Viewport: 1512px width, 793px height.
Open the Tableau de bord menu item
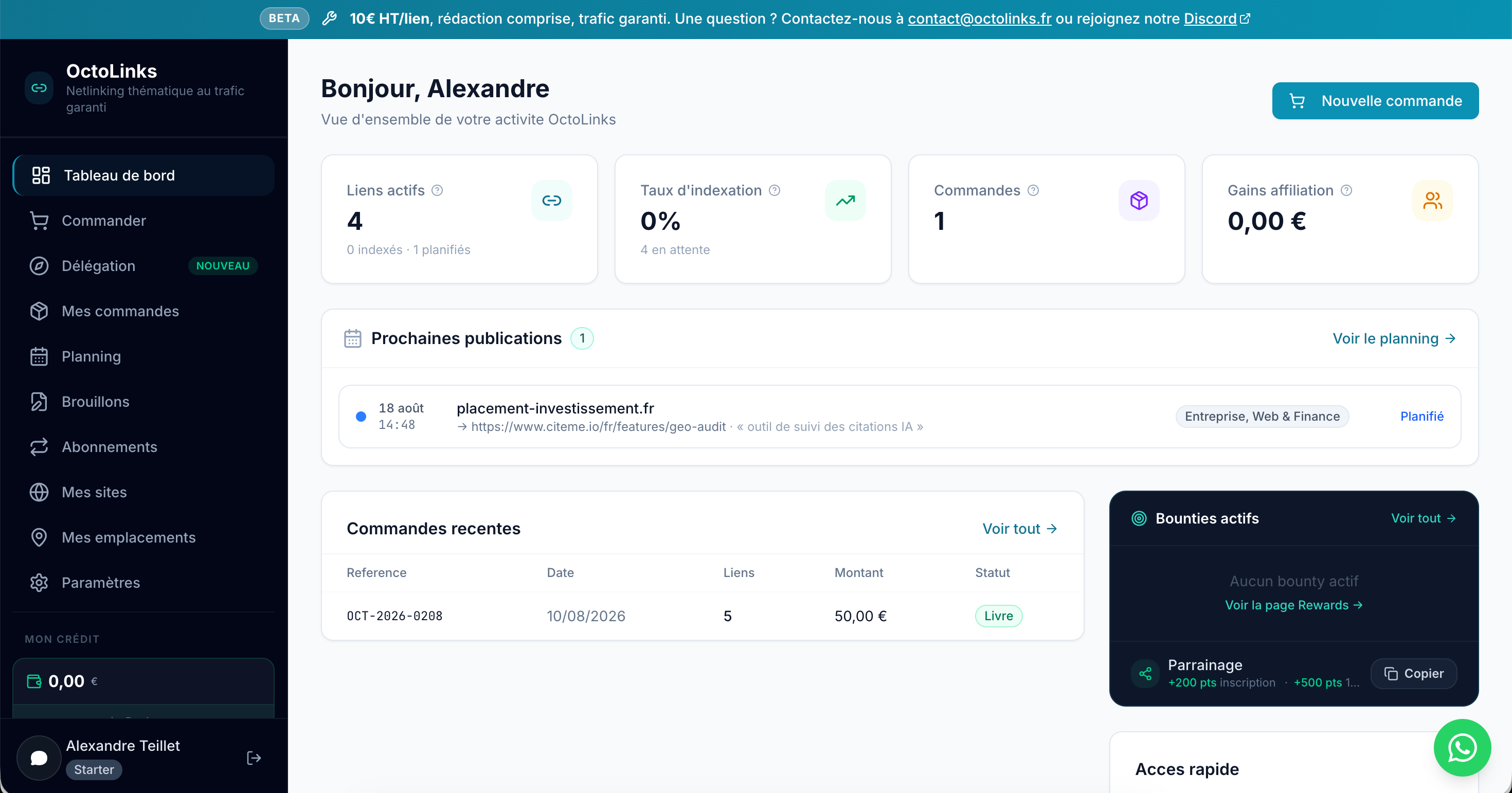coord(144,175)
